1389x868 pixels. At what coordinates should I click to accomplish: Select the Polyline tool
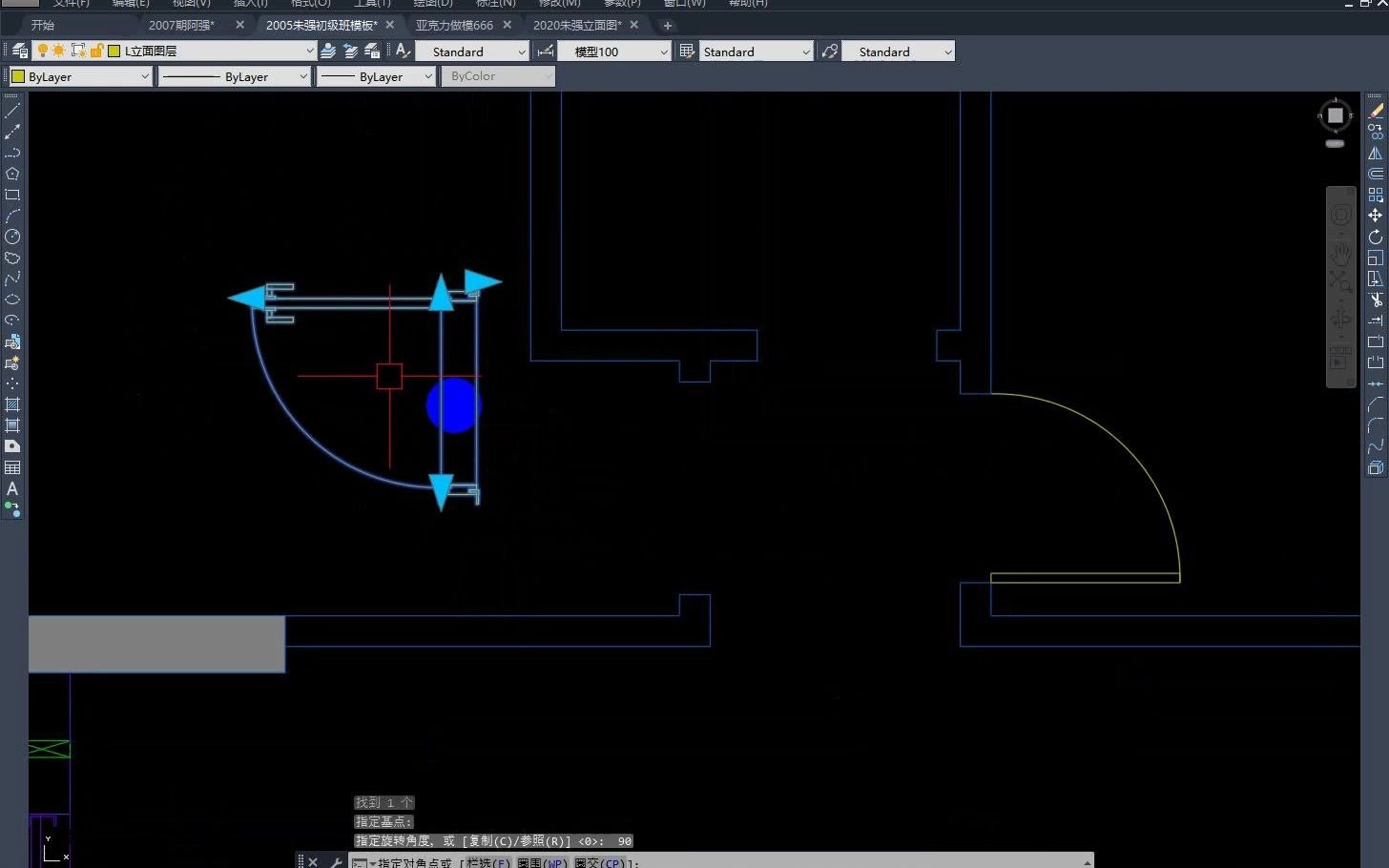click(12, 153)
